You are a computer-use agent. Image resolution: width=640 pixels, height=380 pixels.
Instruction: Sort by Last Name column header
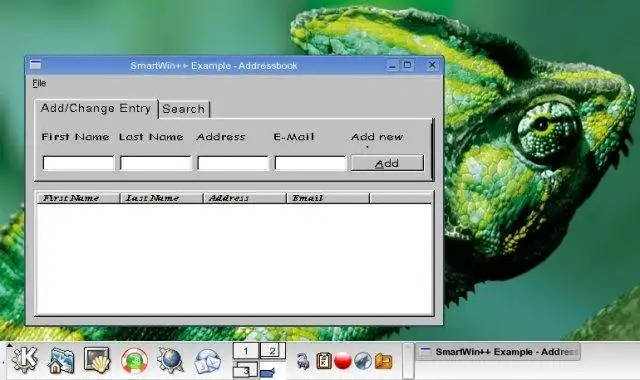[162, 198]
